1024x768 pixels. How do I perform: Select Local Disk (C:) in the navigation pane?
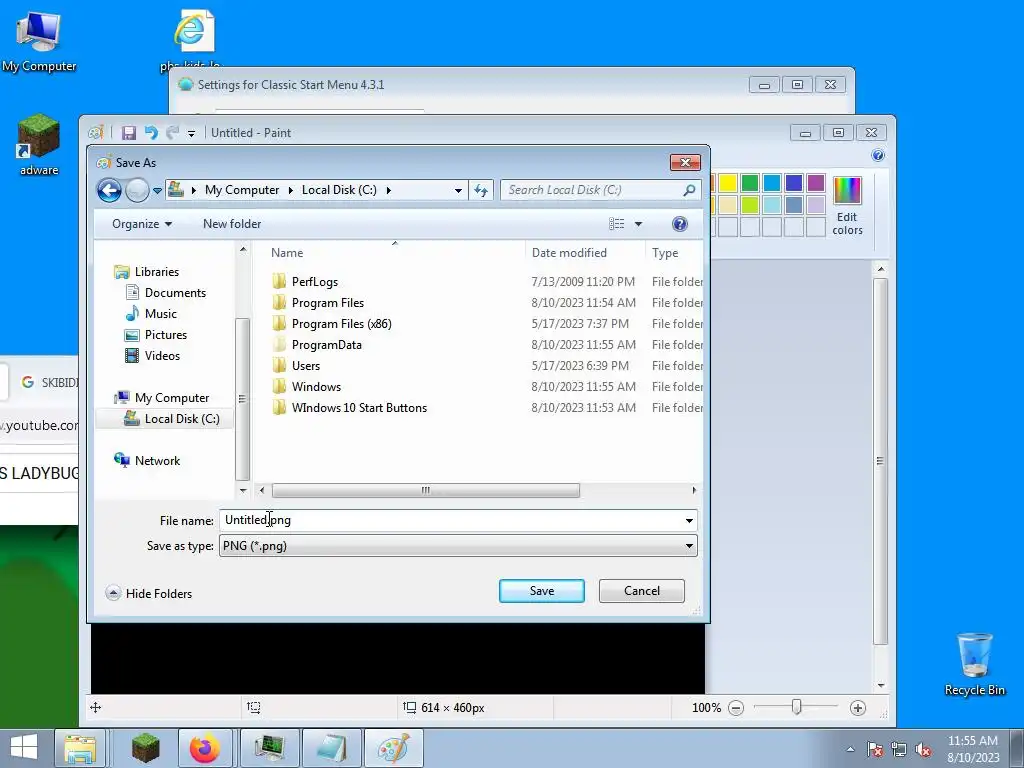(x=182, y=419)
